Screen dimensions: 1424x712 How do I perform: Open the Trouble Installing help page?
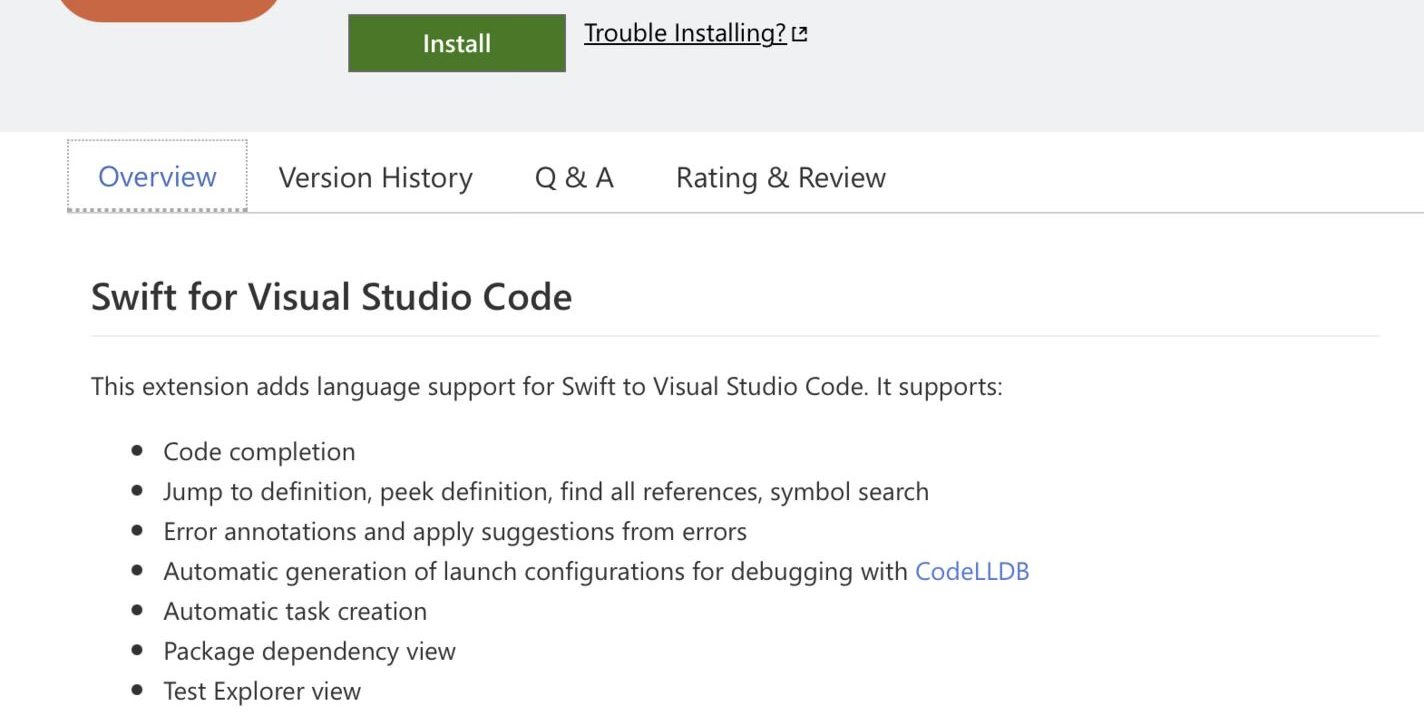pyautogui.click(x=686, y=32)
